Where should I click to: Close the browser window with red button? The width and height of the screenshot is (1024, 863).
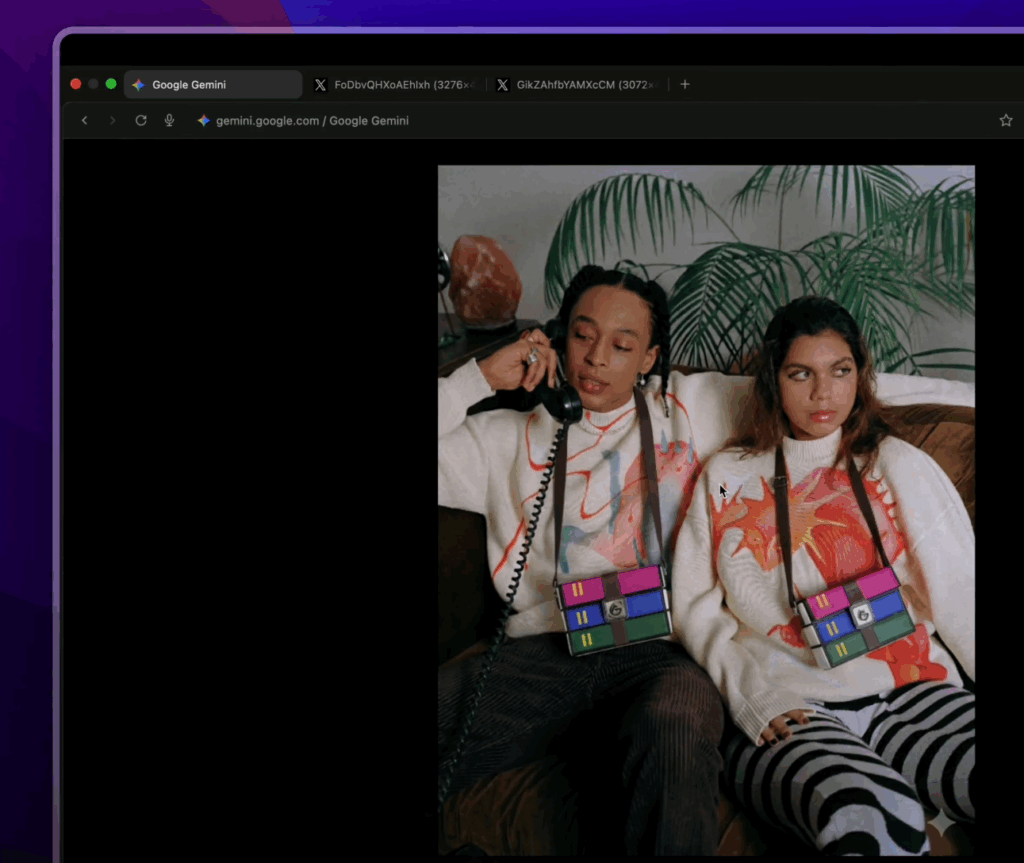[75, 84]
